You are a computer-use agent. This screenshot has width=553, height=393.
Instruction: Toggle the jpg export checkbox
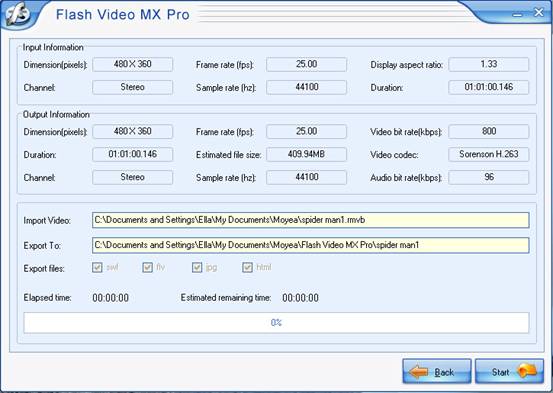pos(197,267)
